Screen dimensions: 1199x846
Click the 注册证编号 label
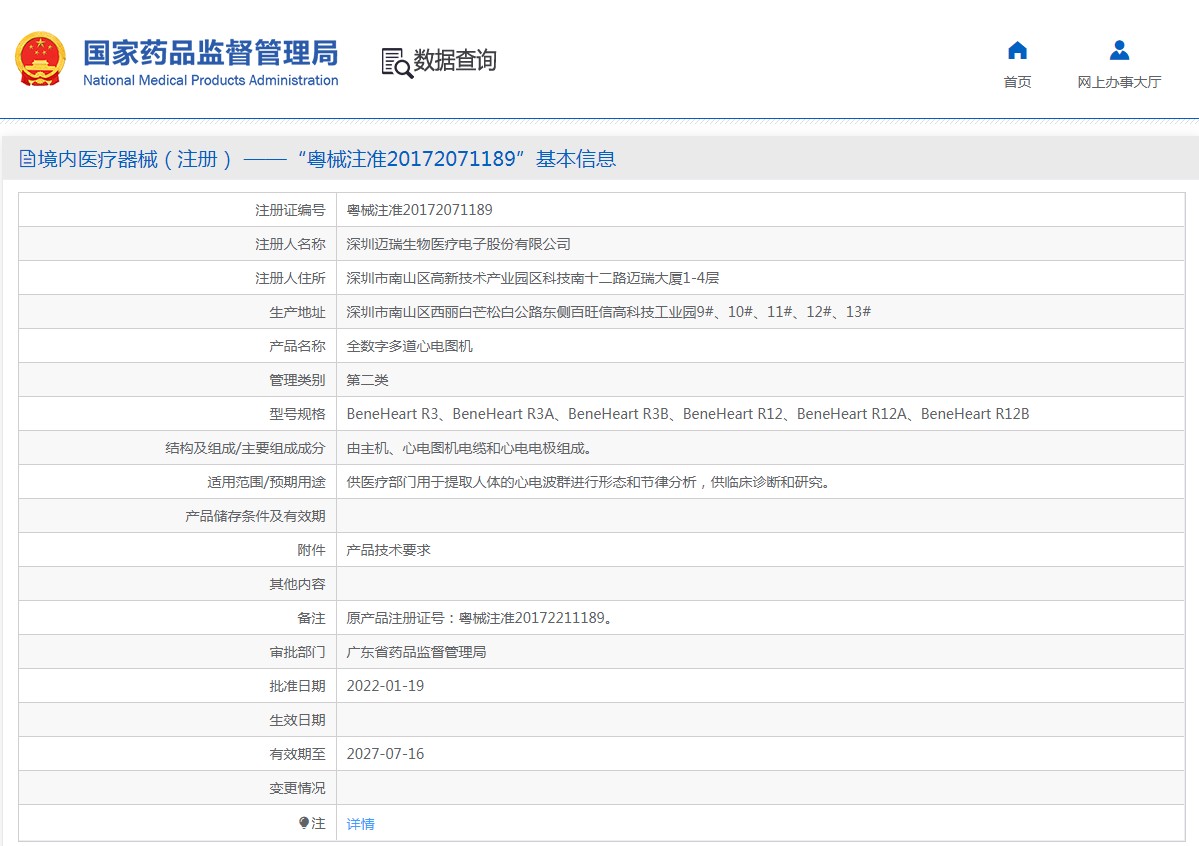pos(290,210)
